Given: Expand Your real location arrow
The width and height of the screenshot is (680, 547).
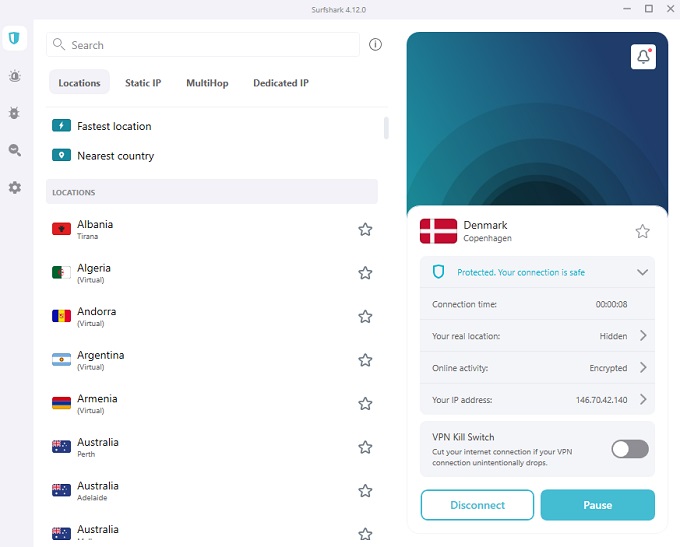Looking at the screenshot, I should pos(643,335).
